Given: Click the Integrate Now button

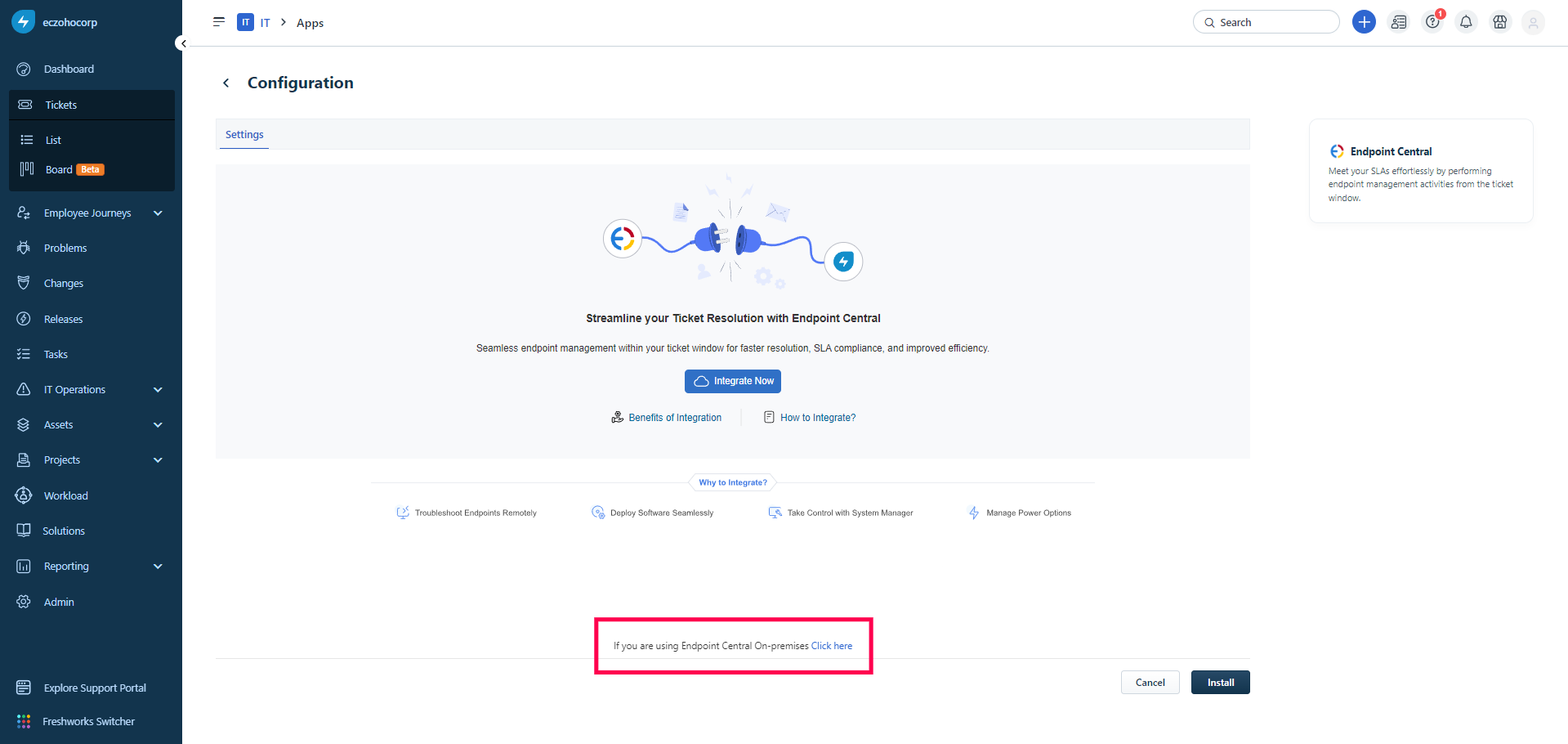Looking at the screenshot, I should click(x=733, y=381).
